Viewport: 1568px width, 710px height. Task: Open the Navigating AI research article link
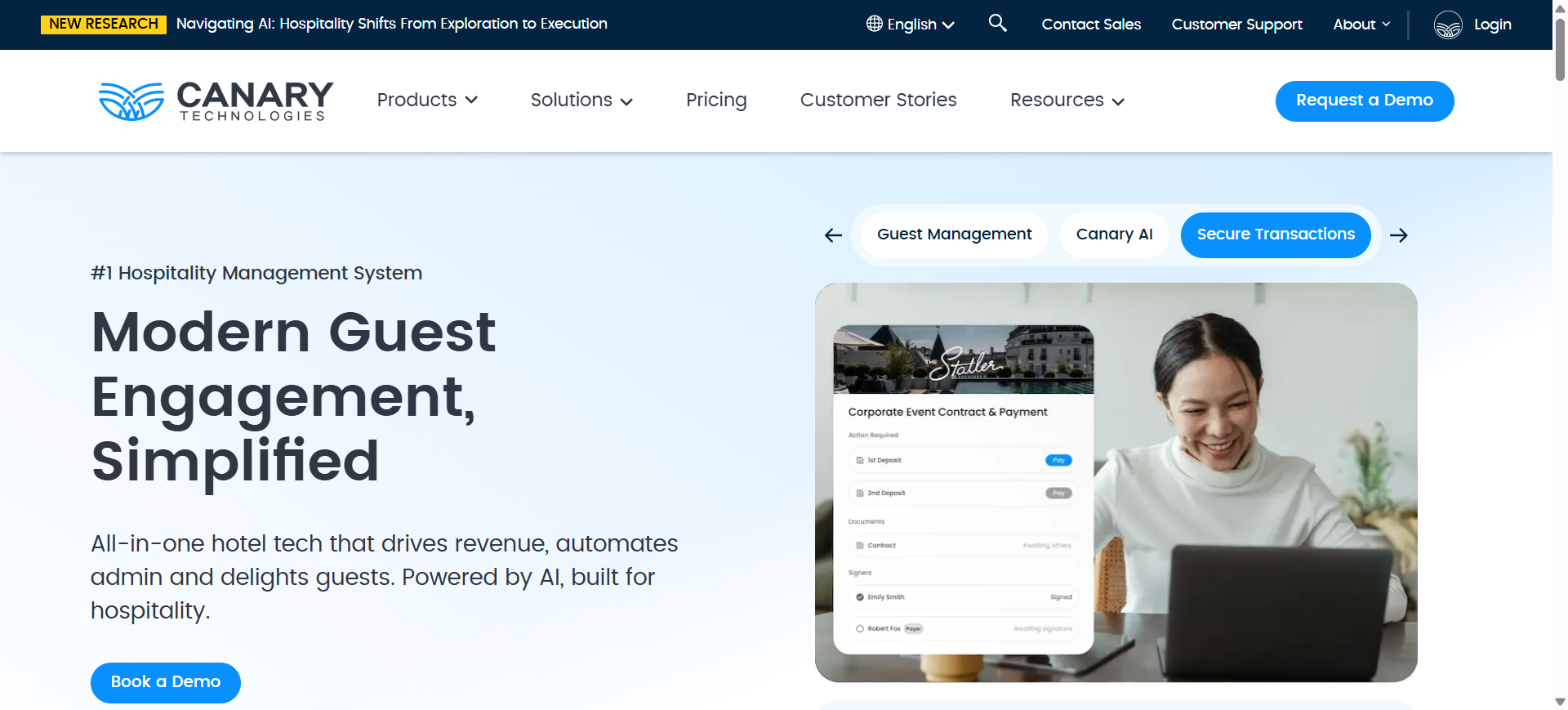coord(392,24)
